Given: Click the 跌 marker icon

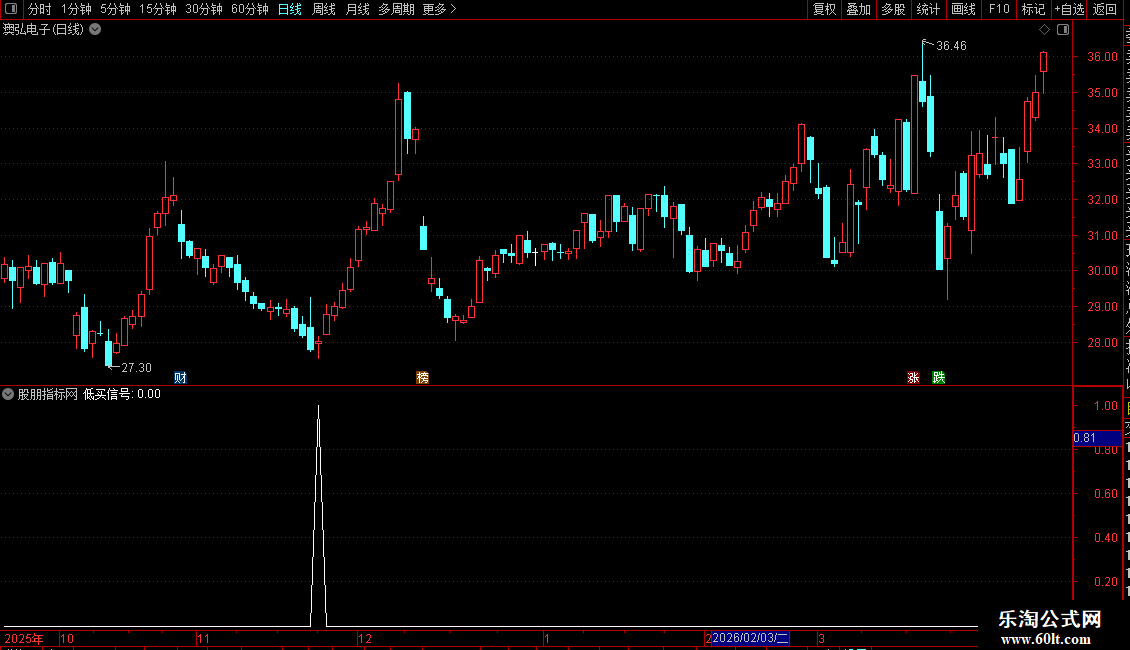Looking at the screenshot, I should (938, 378).
